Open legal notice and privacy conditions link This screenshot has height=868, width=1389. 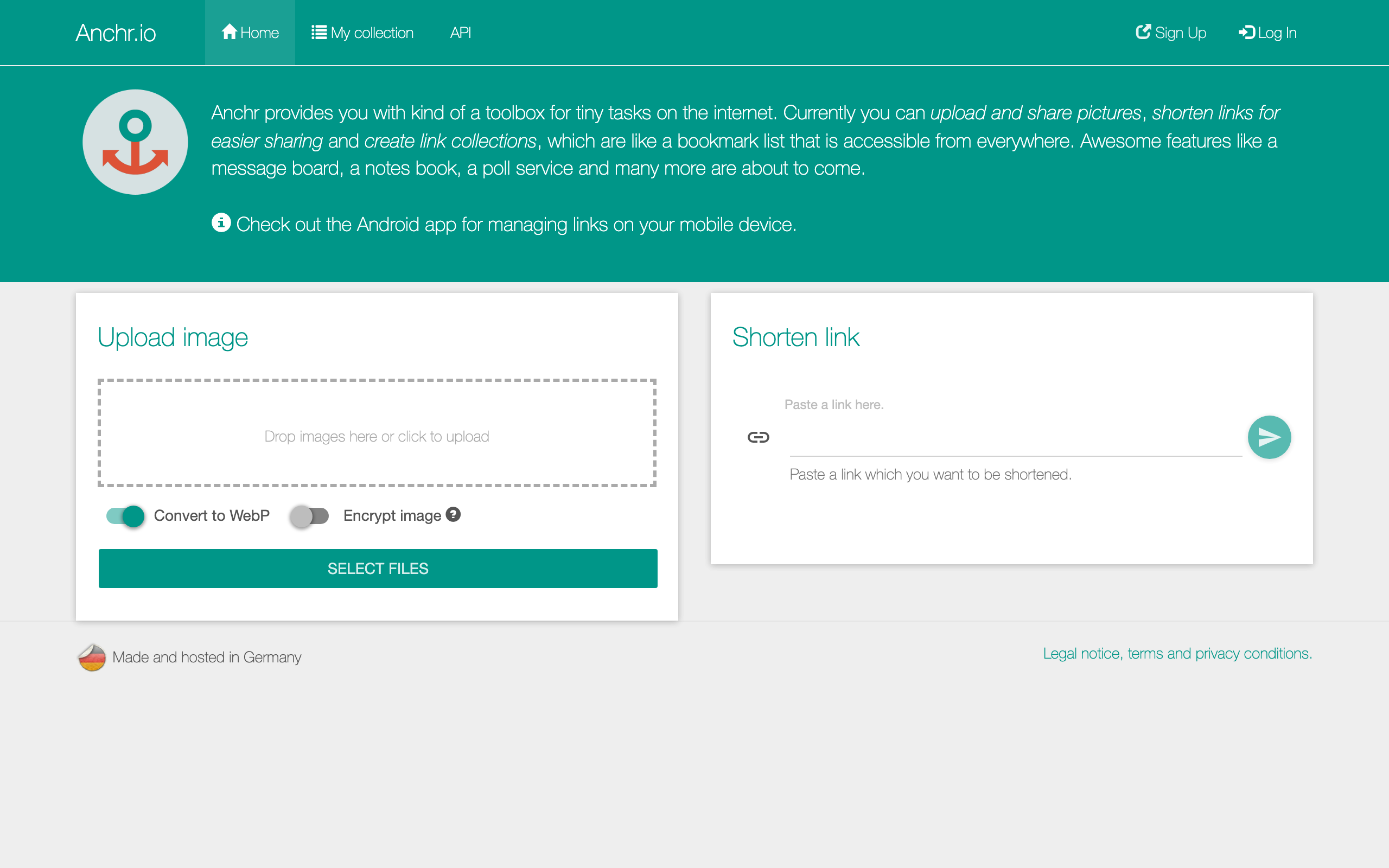[1177, 653]
